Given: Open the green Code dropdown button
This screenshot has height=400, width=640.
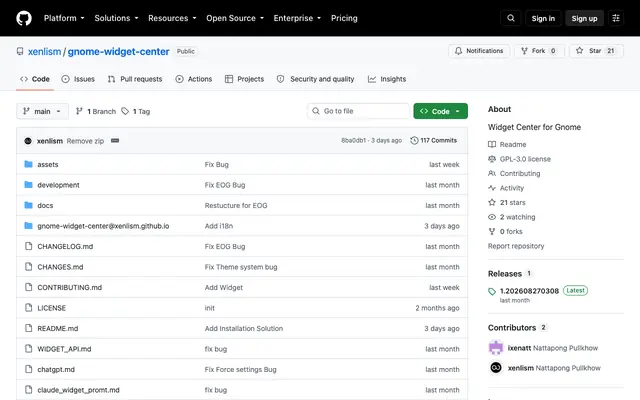Looking at the screenshot, I should [x=440, y=111].
